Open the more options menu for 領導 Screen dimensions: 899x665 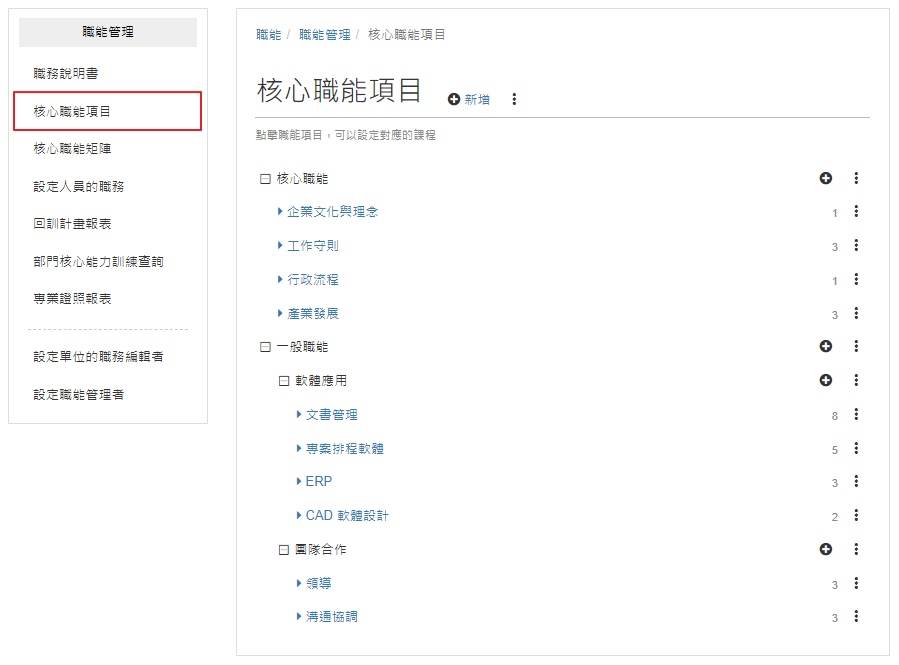(x=856, y=584)
